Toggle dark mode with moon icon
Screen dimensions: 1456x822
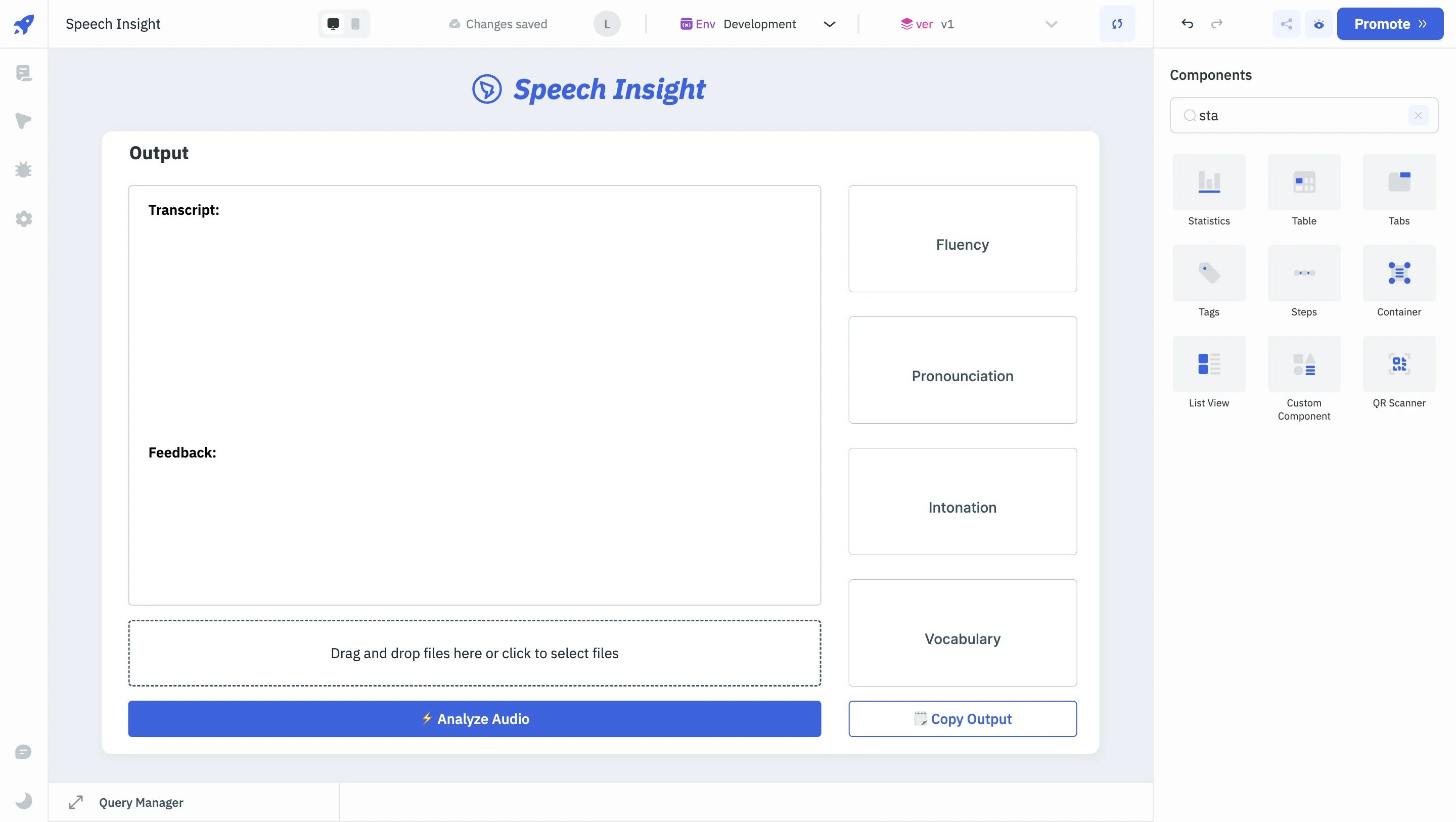click(x=24, y=800)
